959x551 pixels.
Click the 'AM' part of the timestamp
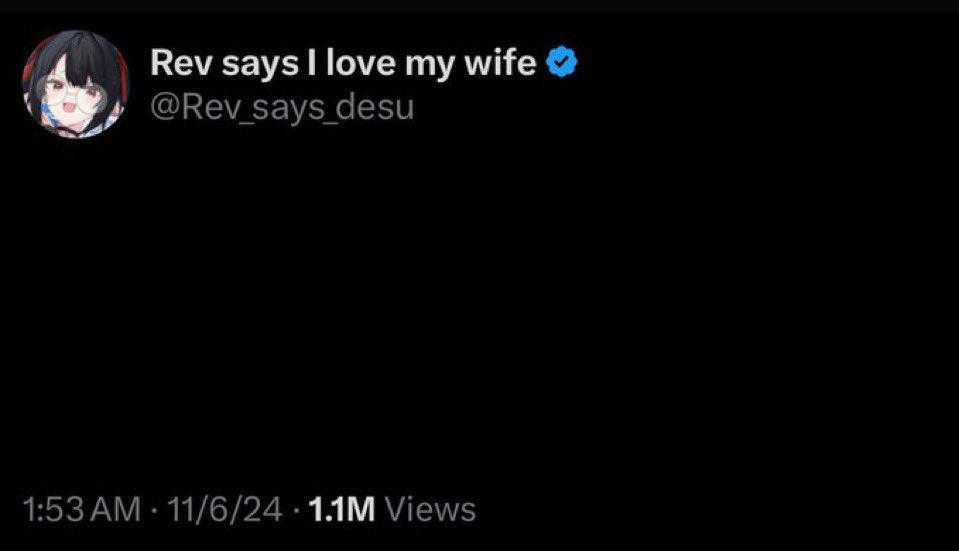coord(115,510)
